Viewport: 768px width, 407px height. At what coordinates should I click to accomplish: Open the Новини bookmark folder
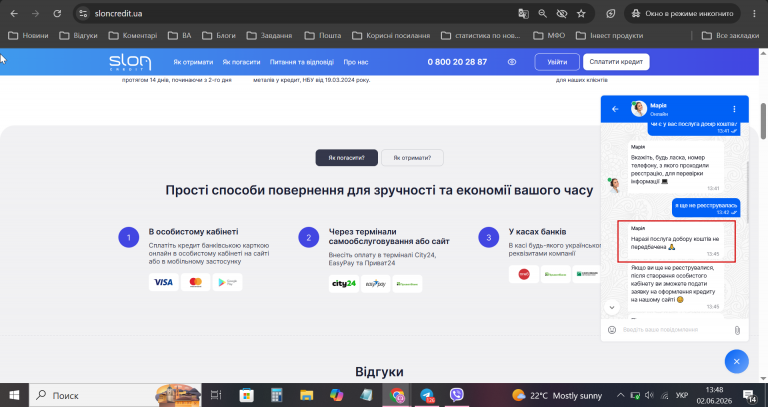coord(28,35)
